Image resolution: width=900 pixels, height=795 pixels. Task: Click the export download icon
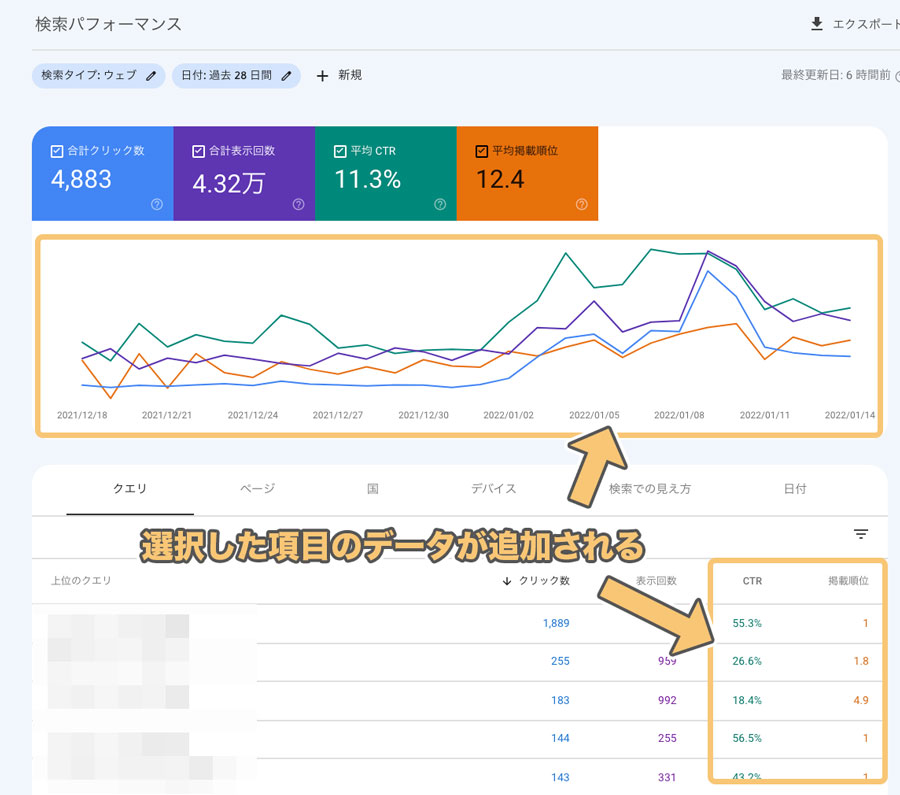click(816, 24)
